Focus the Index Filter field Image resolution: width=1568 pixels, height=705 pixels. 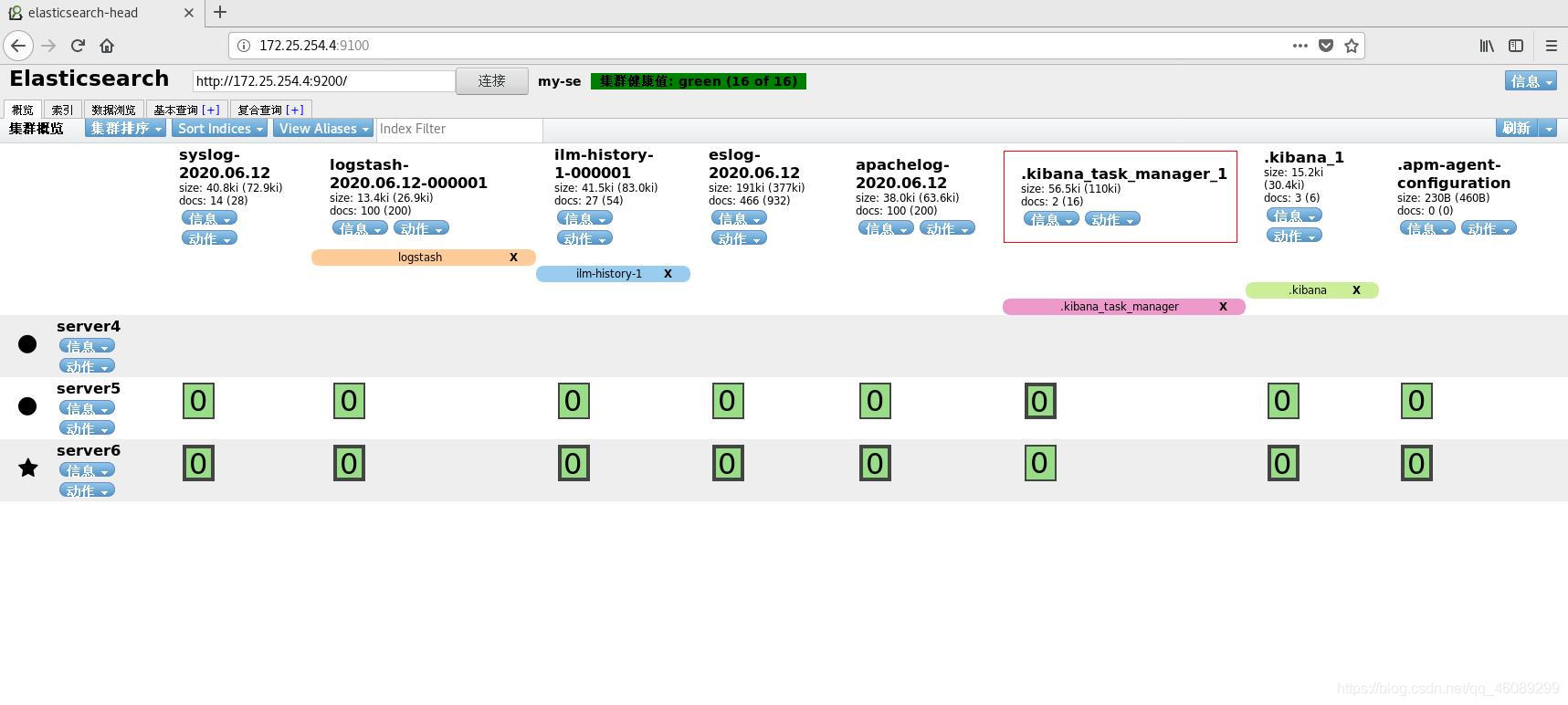[x=459, y=129]
